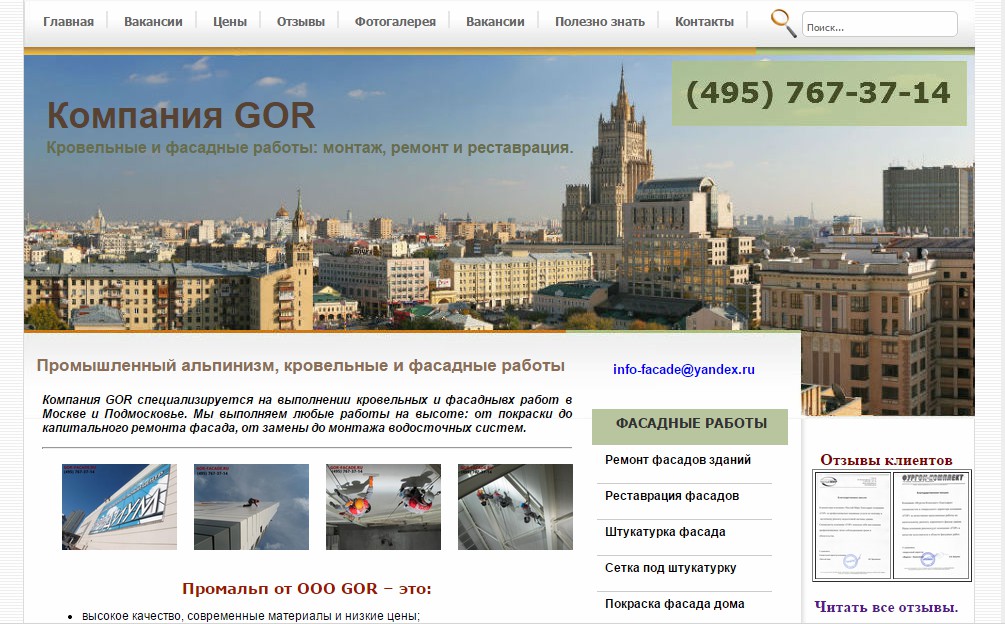The width and height of the screenshot is (1005, 624).
Task: Click the magnifying glass search icon
Action: (x=783, y=23)
